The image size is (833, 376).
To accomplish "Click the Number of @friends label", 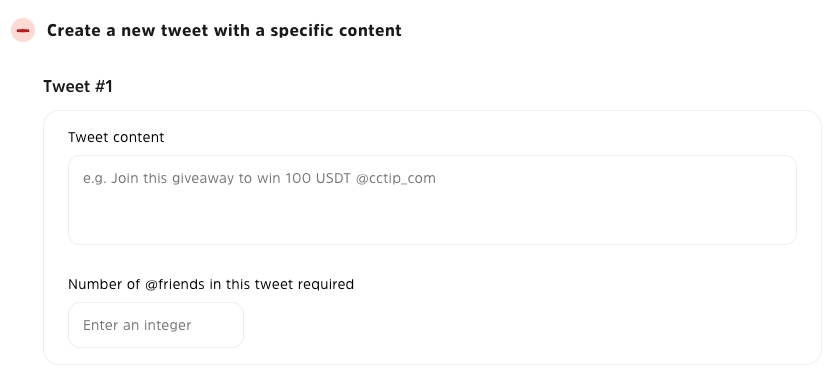I will pos(211,284).
